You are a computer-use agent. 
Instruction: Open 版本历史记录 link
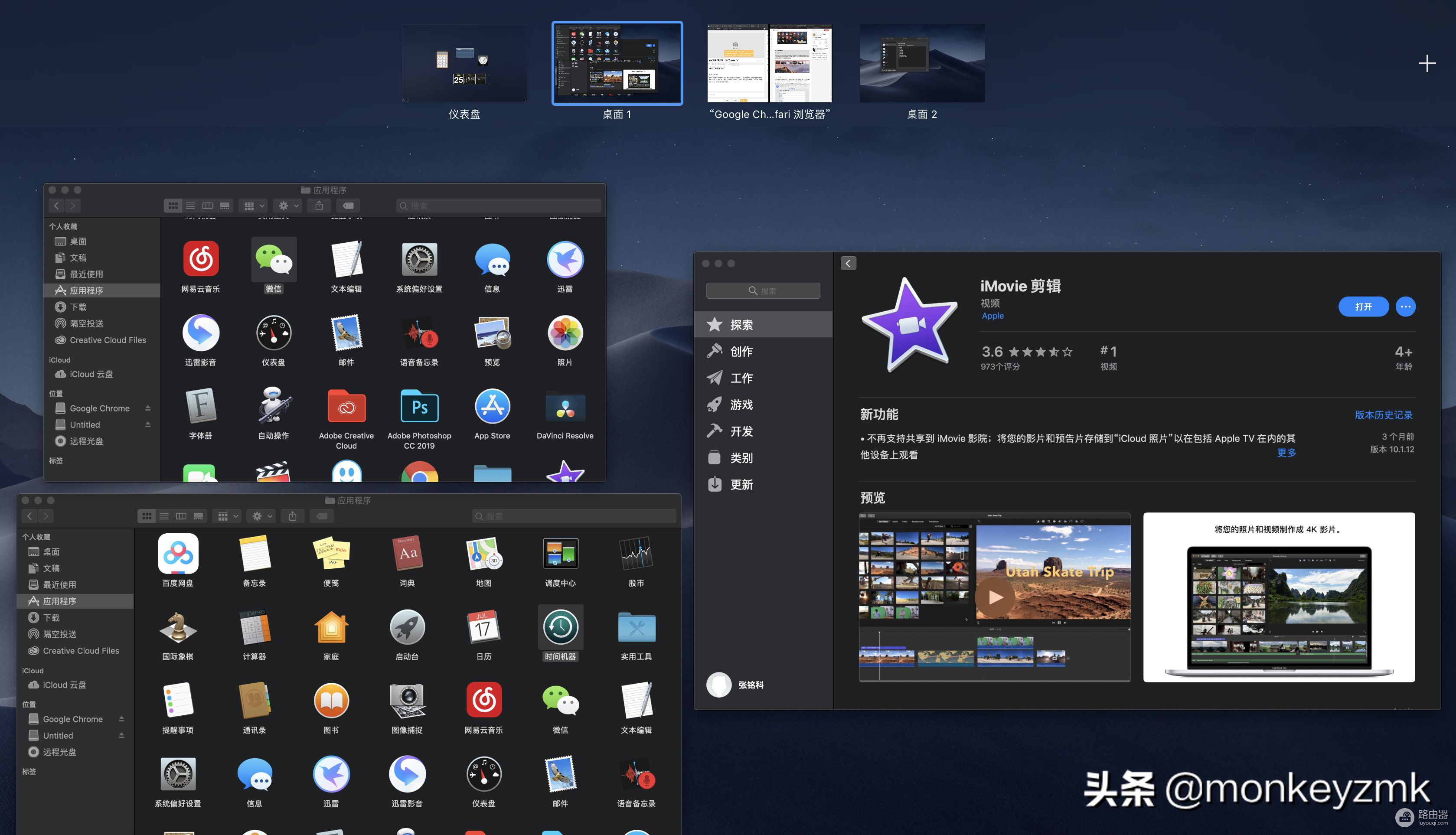pyautogui.click(x=1384, y=414)
